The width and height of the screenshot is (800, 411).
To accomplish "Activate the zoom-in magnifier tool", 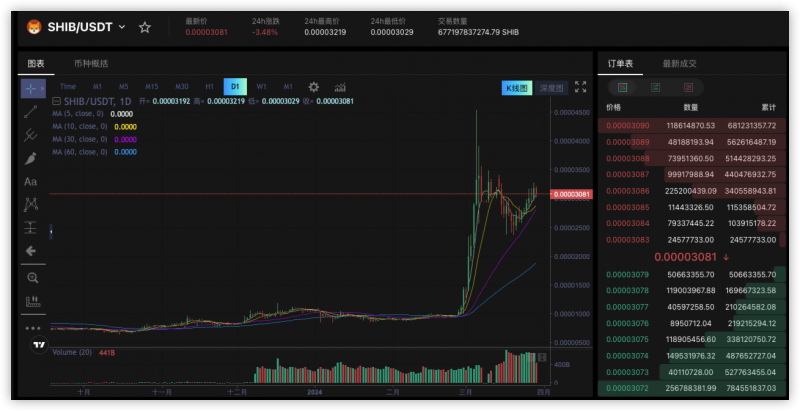I will tap(33, 278).
